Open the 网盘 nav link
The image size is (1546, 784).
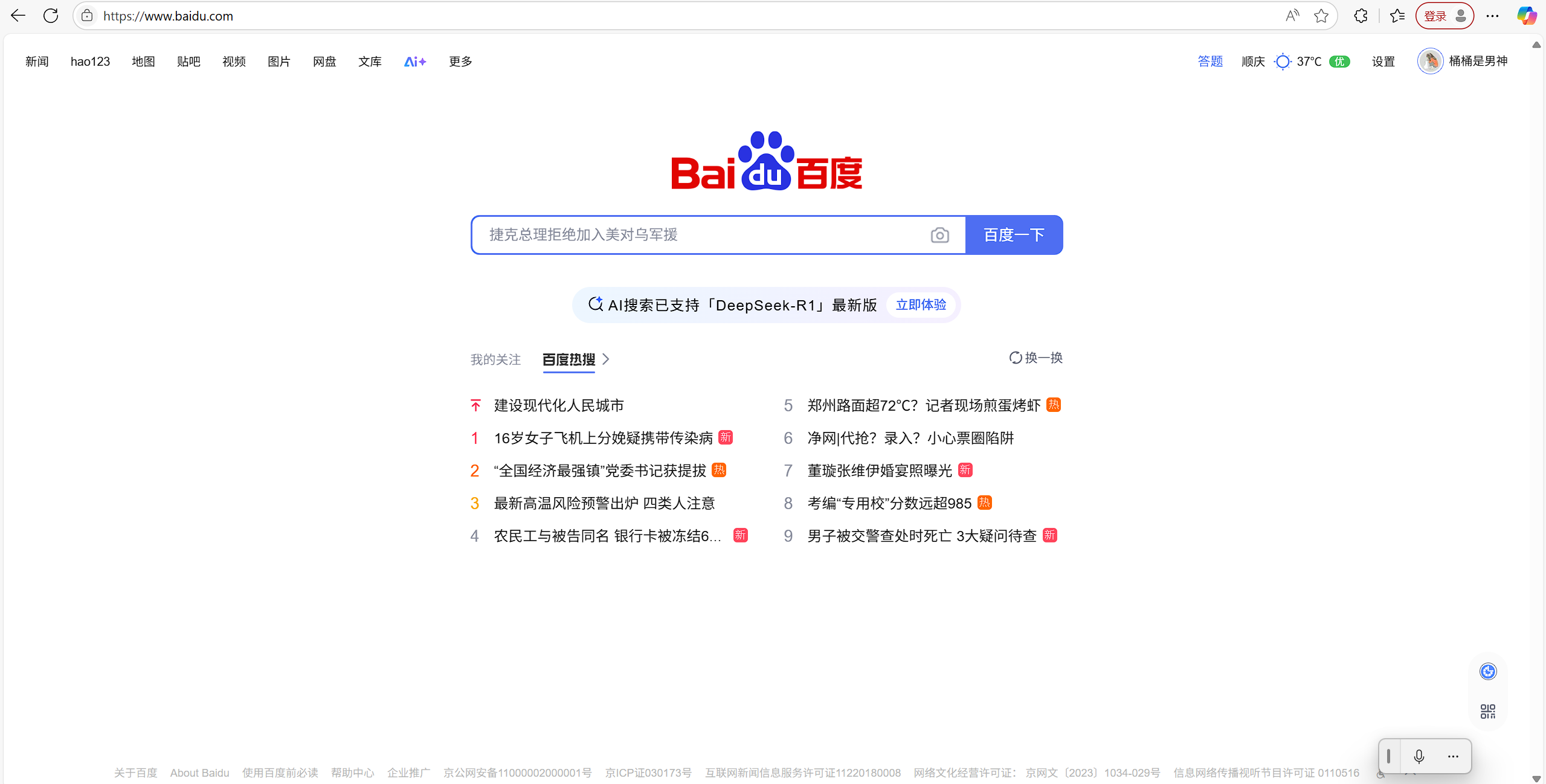point(324,62)
